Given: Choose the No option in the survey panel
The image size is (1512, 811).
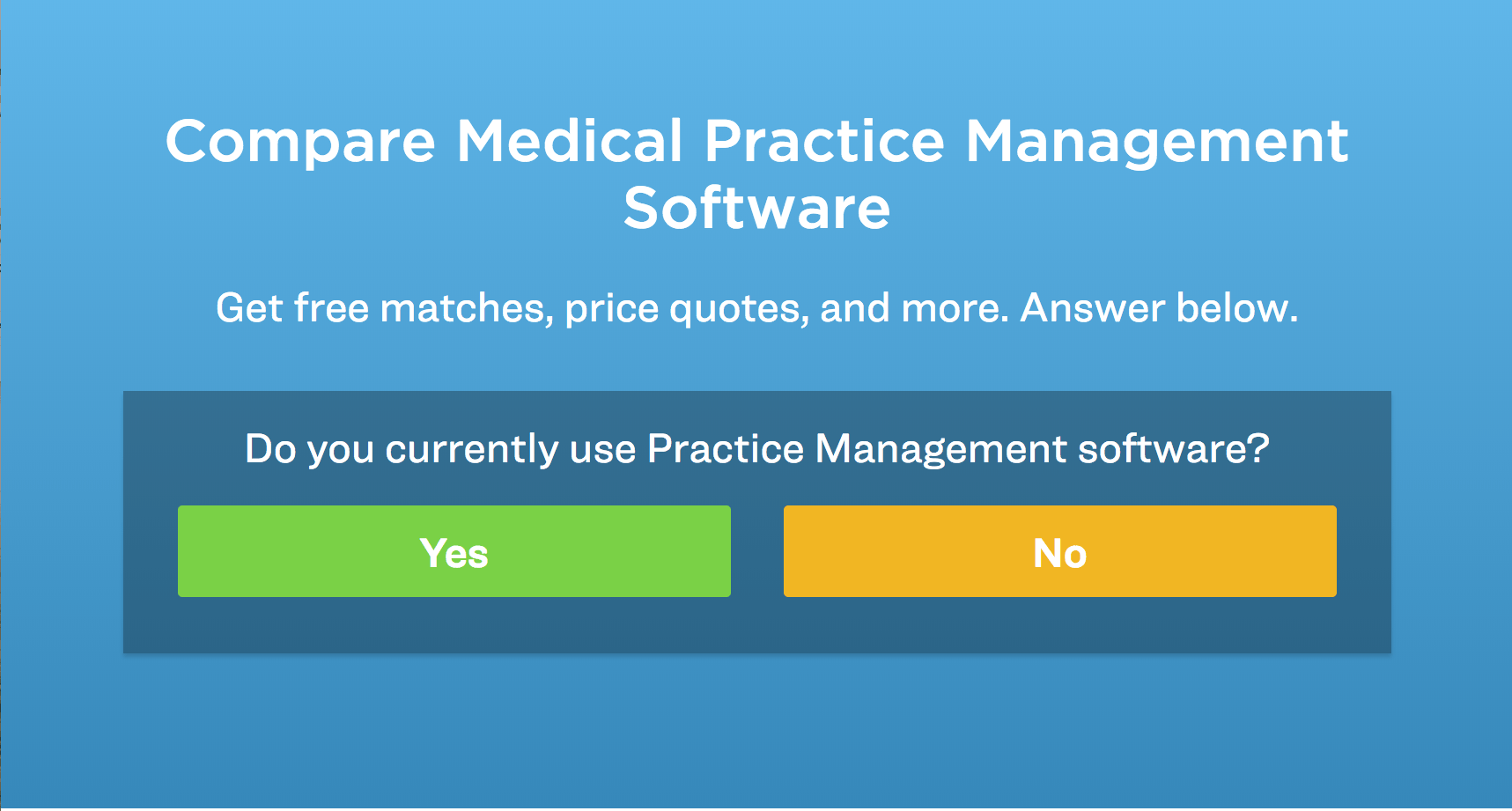Looking at the screenshot, I should tap(1060, 551).
